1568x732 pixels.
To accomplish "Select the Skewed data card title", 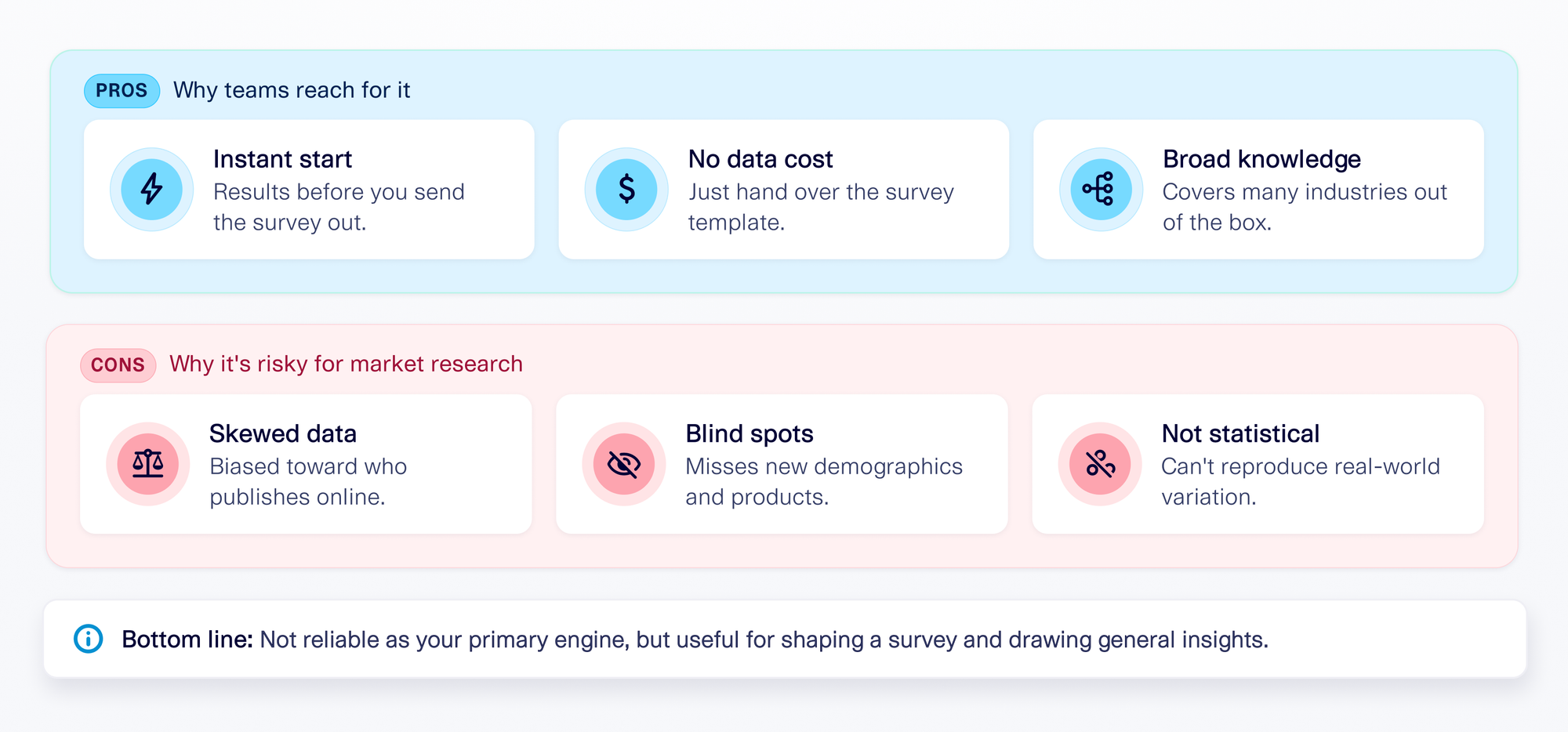I will tap(283, 433).
